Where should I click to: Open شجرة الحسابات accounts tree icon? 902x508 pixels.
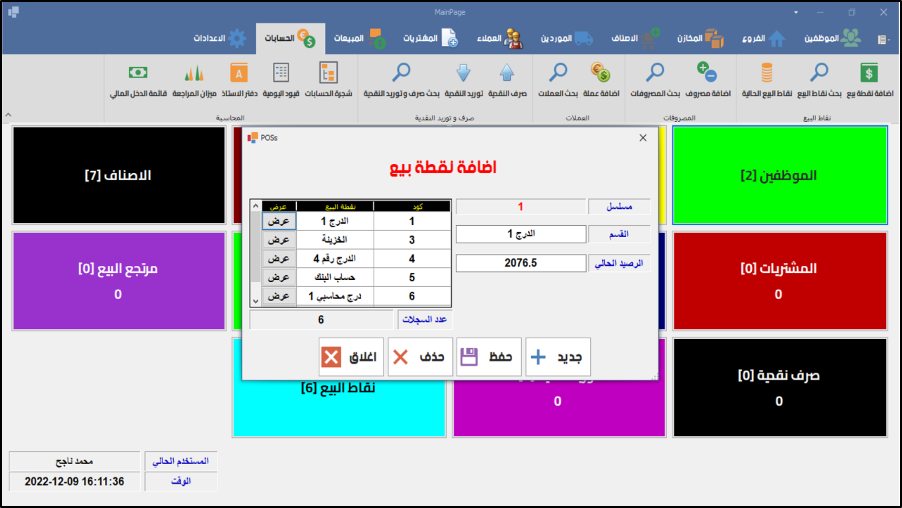point(328,73)
